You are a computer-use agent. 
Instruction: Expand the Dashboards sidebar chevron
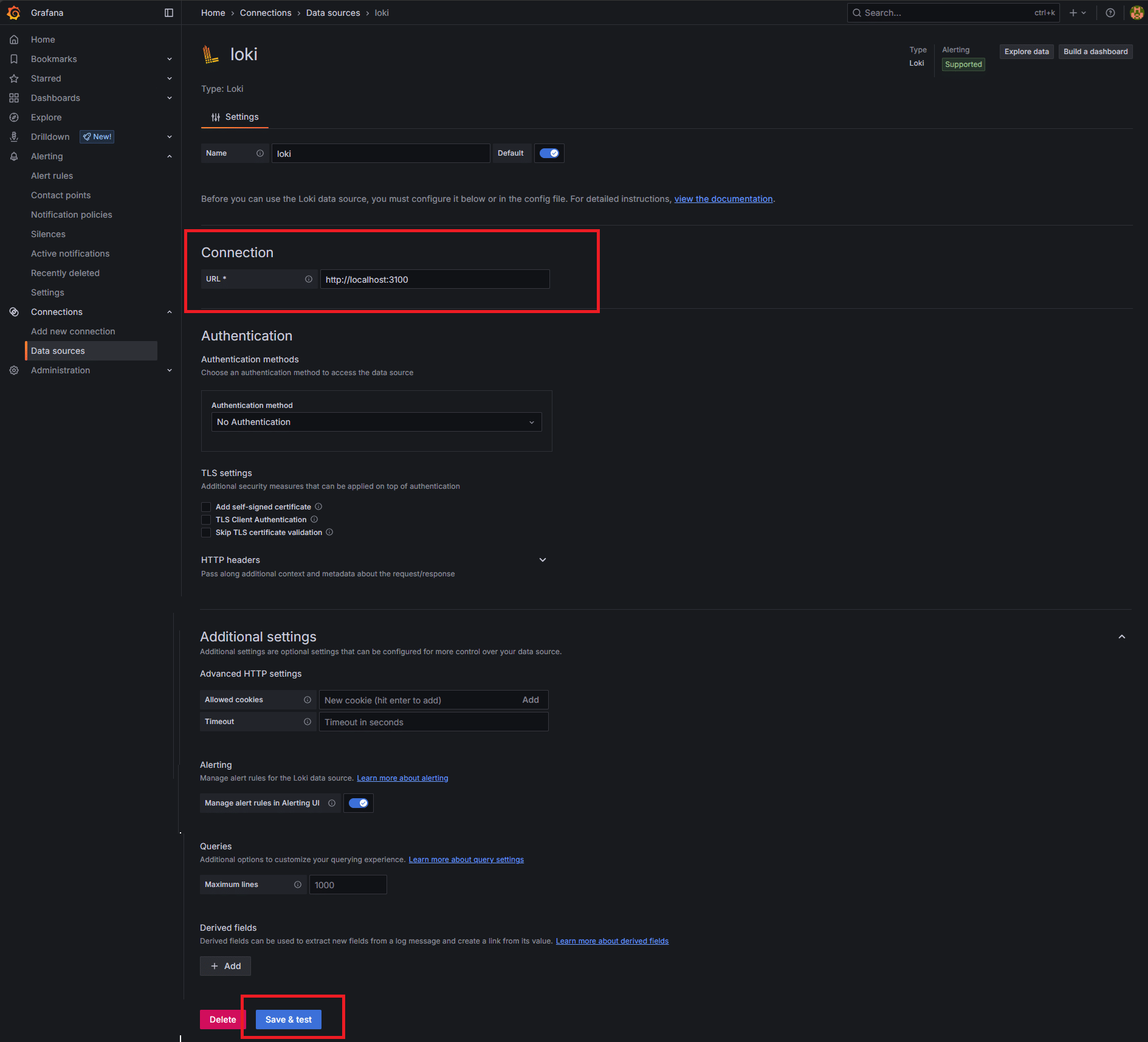[170, 98]
